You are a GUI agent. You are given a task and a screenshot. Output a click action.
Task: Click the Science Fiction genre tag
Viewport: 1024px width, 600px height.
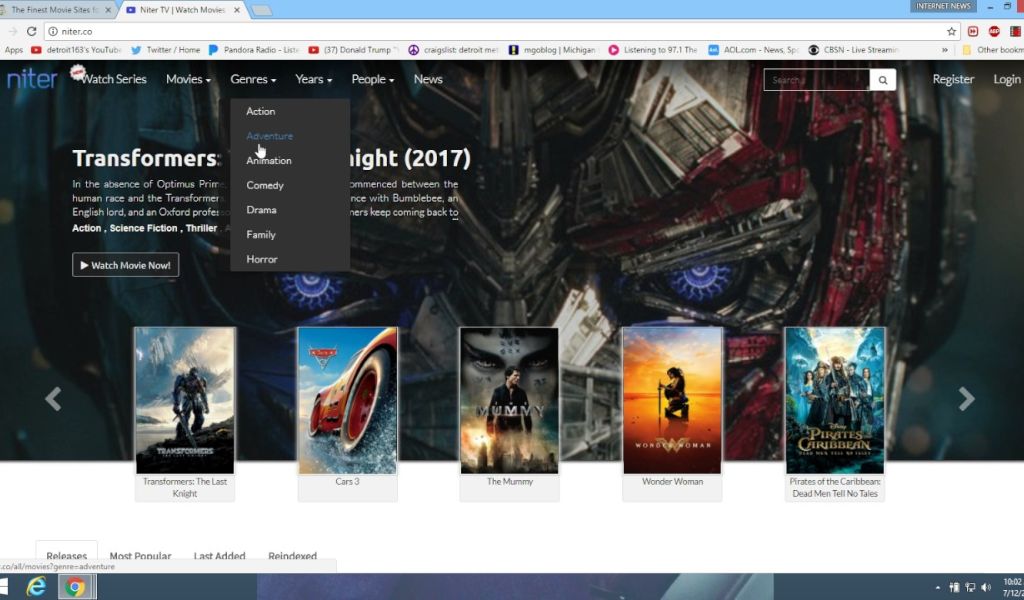click(x=144, y=228)
